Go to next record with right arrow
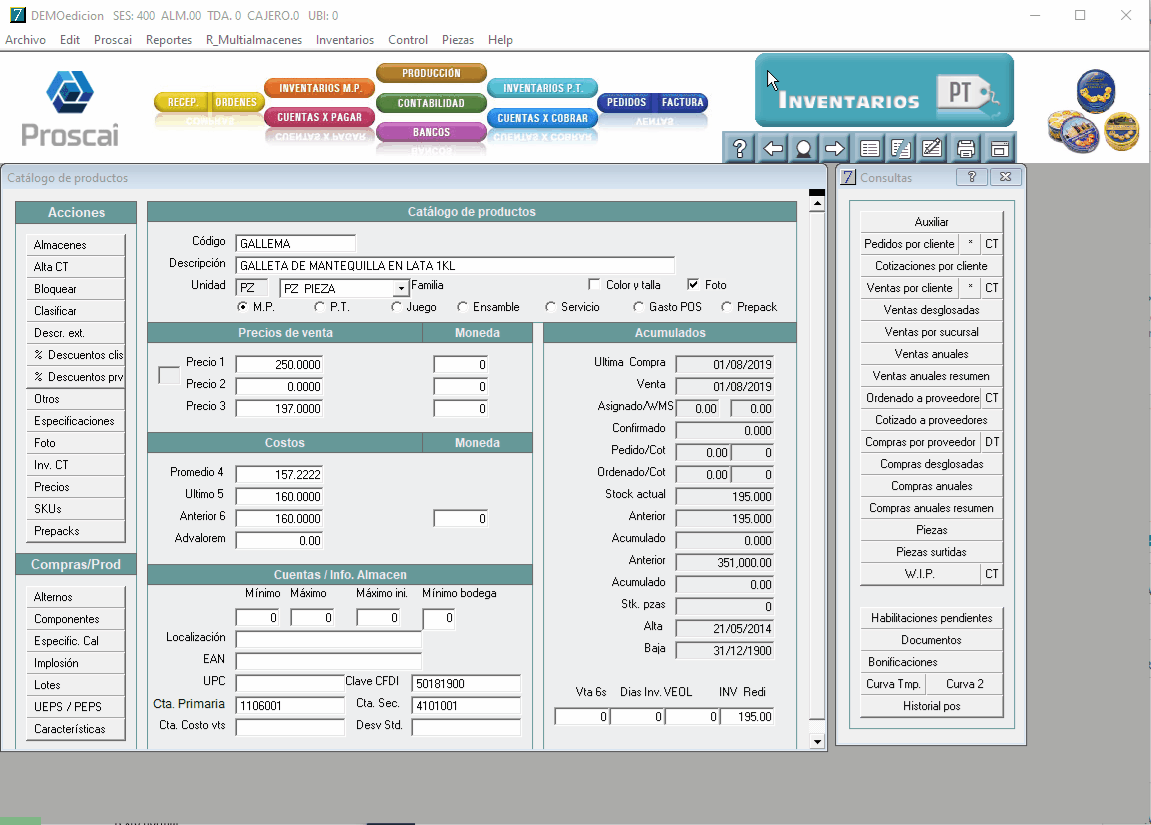 coord(835,149)
